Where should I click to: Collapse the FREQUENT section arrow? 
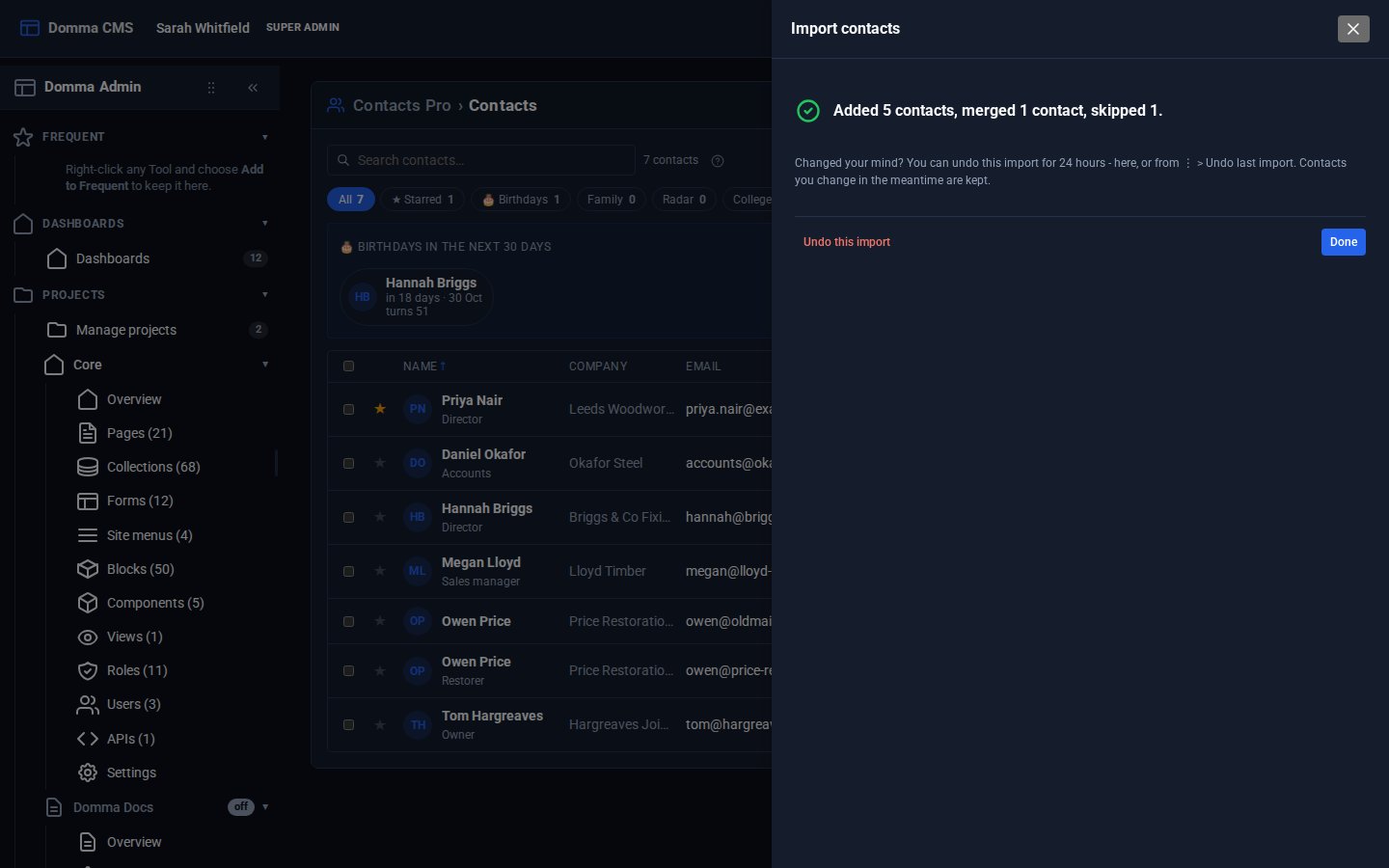265,137
